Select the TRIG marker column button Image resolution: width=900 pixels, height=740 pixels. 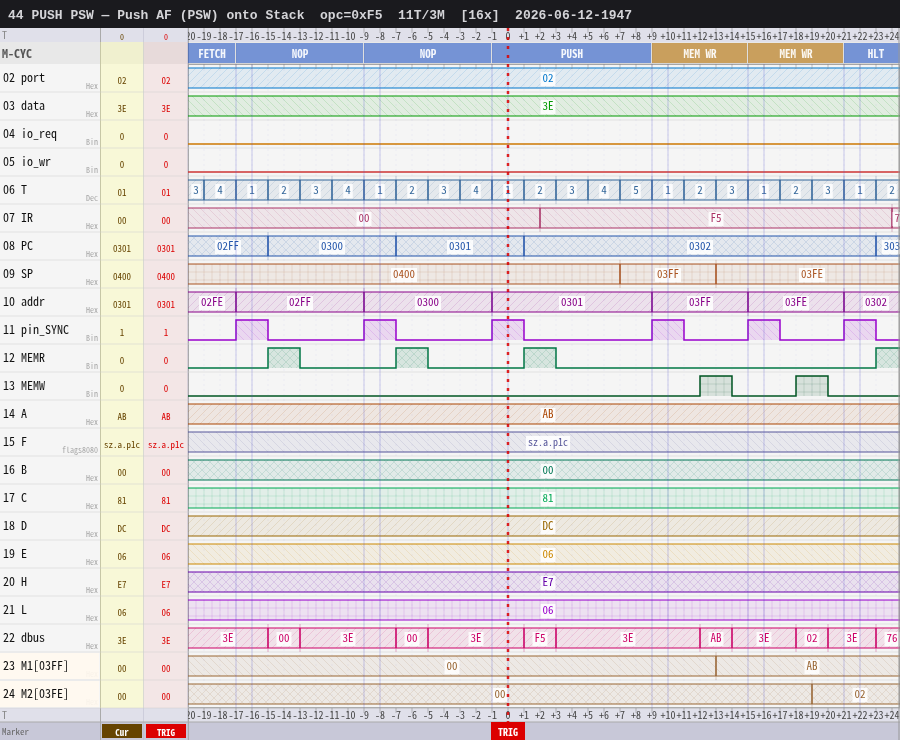coord(166,732)
